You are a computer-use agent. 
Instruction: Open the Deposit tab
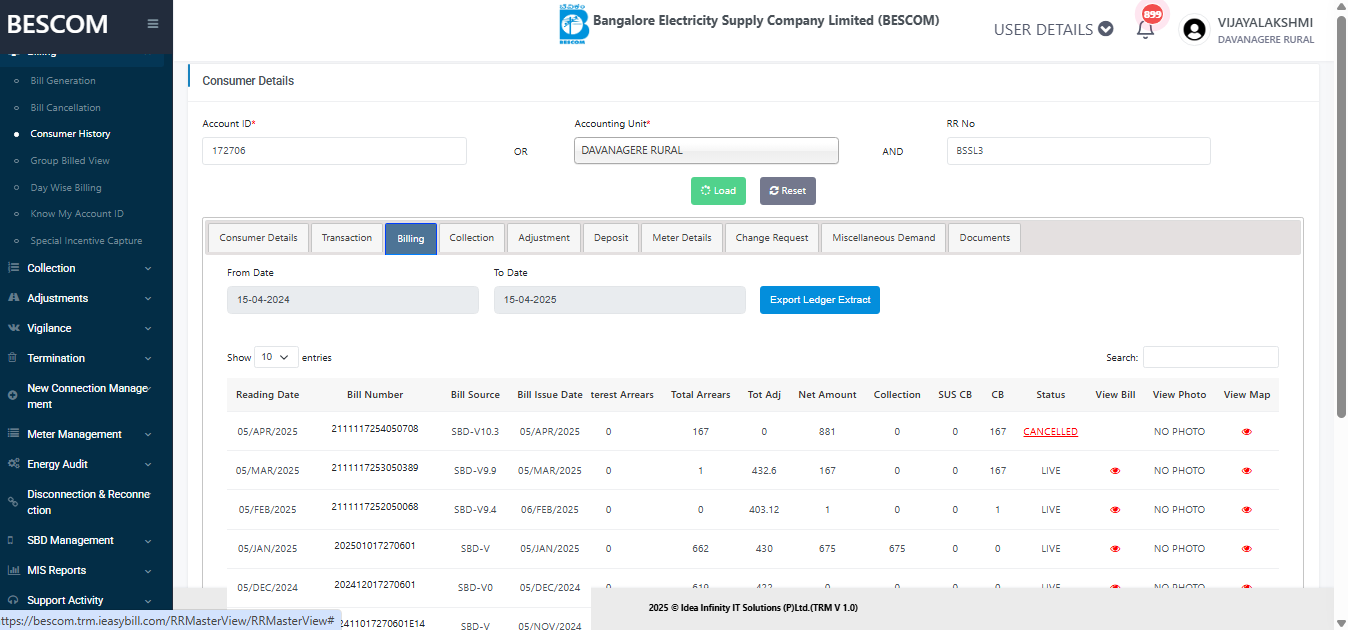pos(611,238)
